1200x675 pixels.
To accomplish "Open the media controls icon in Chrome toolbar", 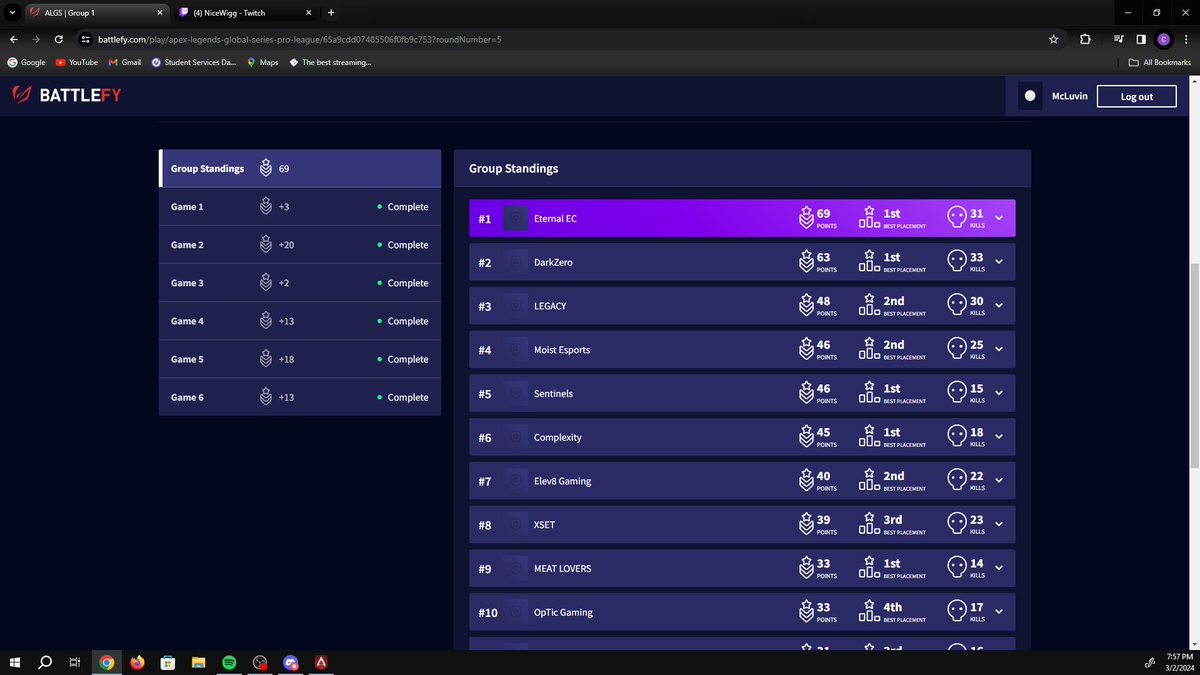I will click(x=1119, y=39).
